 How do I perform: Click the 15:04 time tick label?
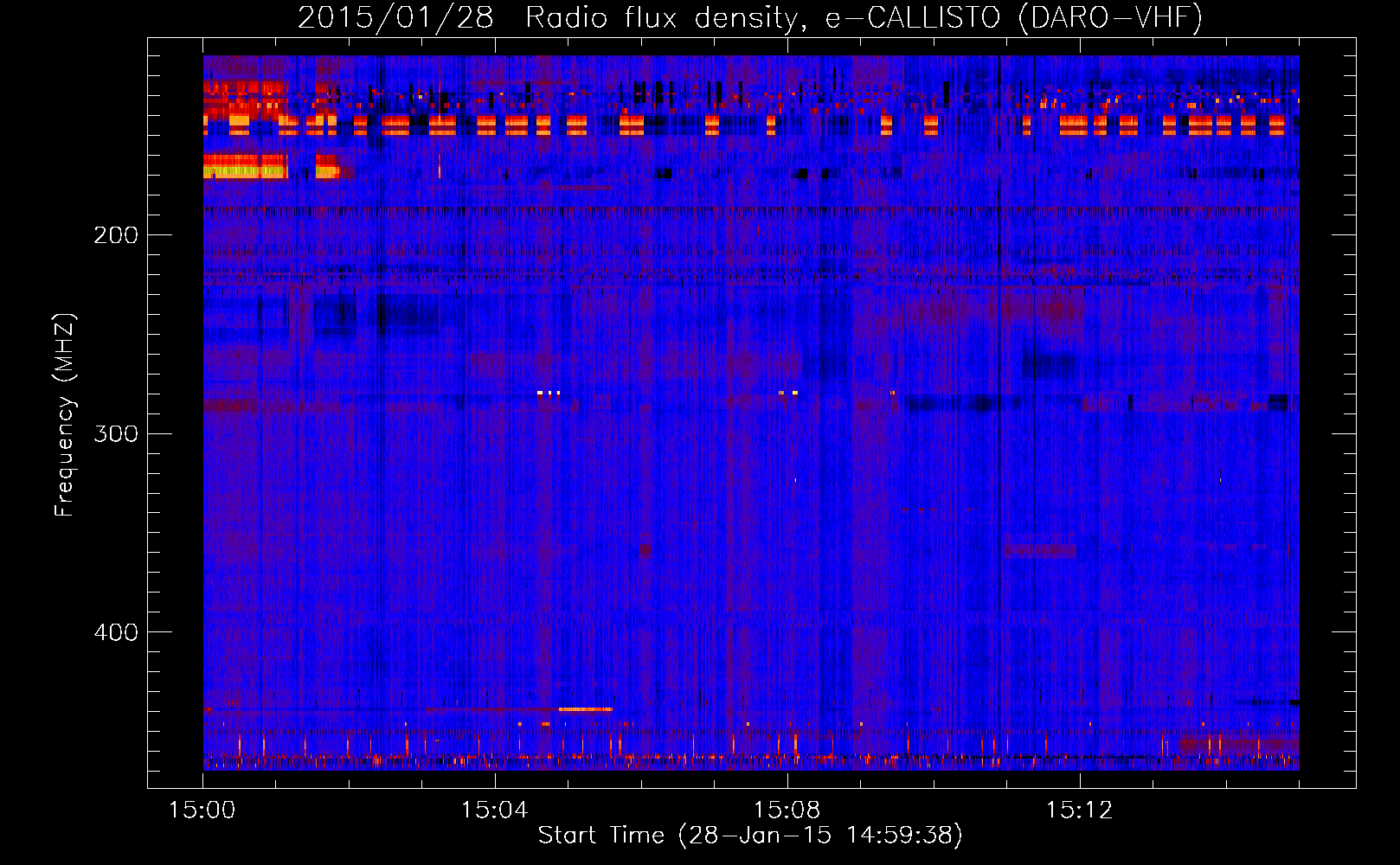[494, 811]
